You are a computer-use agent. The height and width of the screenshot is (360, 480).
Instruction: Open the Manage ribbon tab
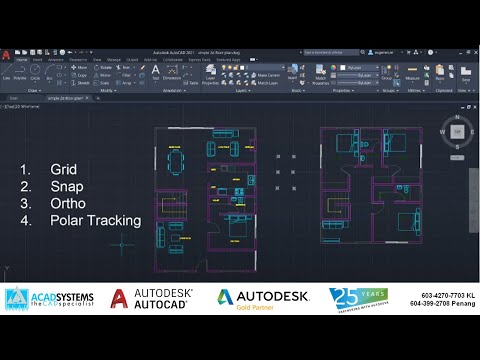114,60
